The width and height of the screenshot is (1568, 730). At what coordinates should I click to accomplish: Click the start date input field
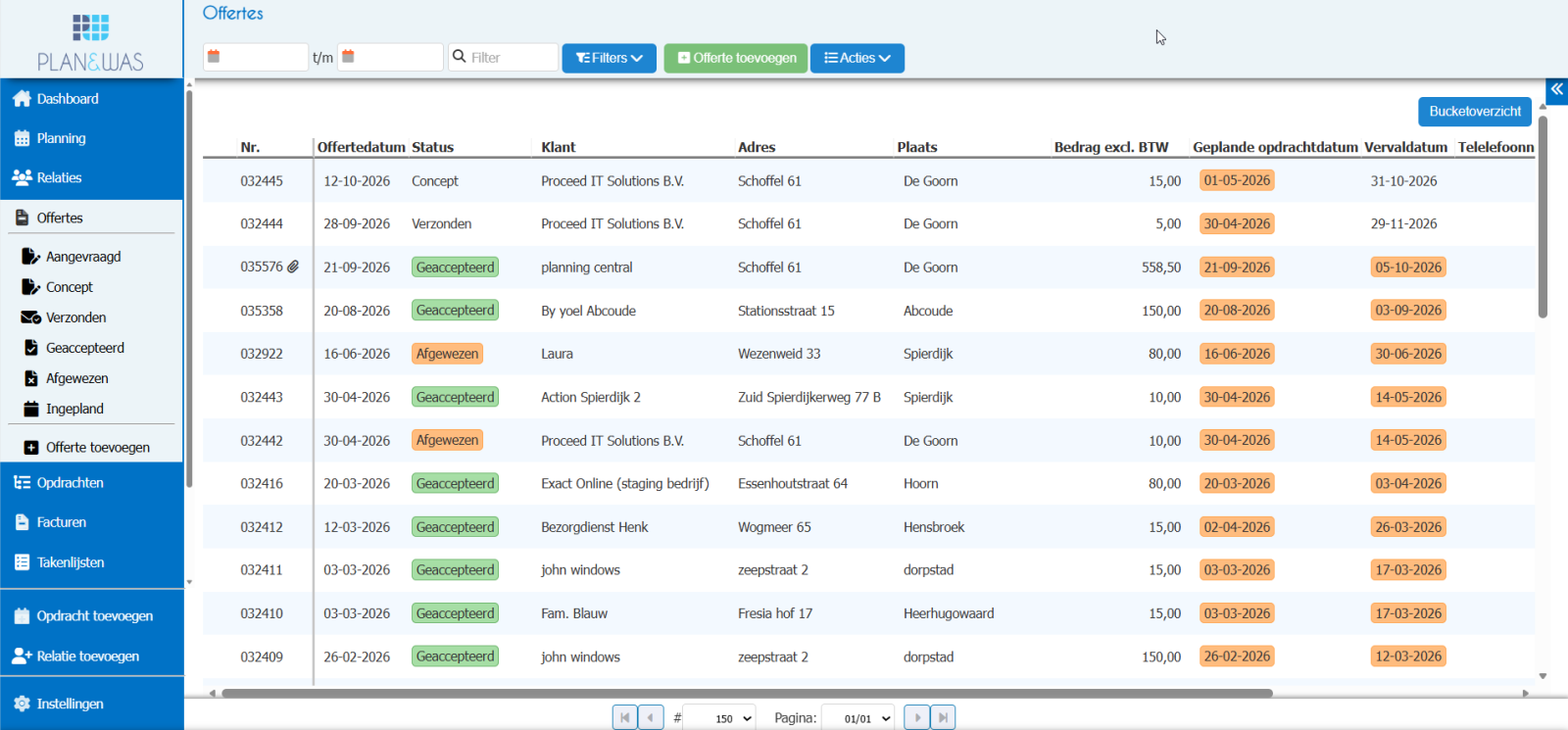256,57
